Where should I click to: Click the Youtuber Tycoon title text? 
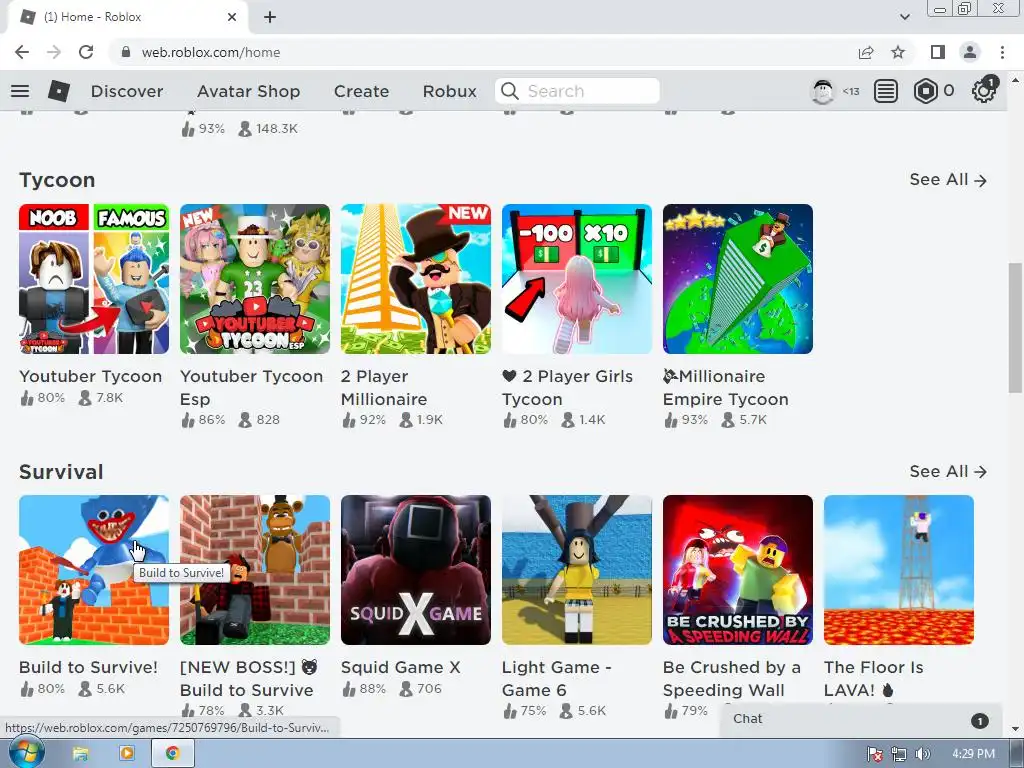tap(90, 376)
